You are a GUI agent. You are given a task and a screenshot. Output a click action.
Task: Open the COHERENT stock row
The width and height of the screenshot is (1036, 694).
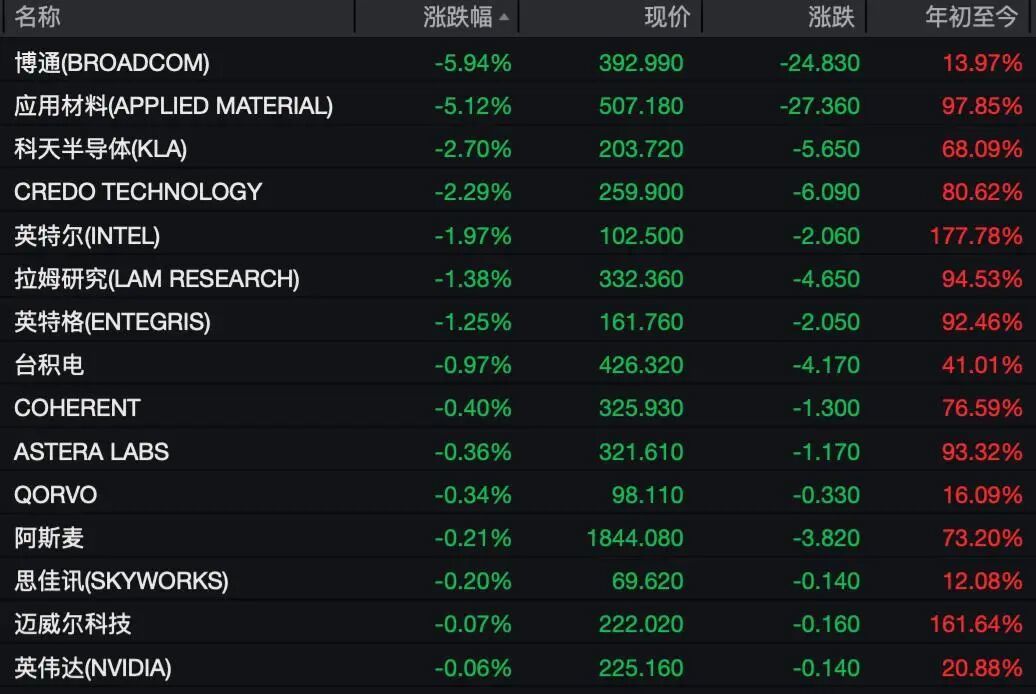(518, 408)
